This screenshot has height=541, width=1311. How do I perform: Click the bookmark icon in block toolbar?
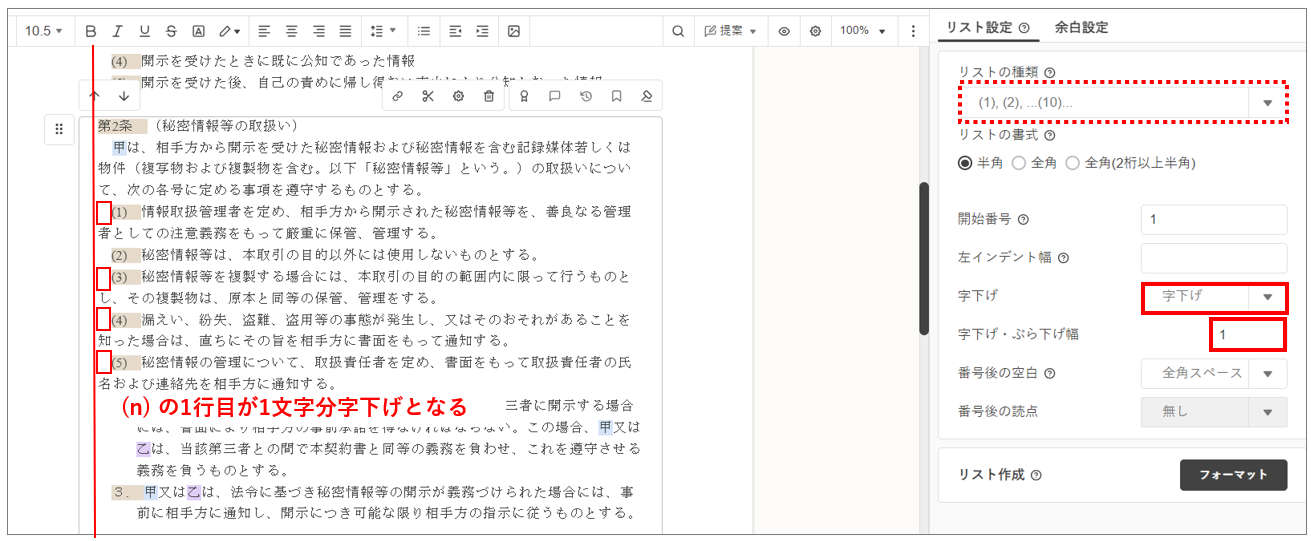tap(616, 96)
